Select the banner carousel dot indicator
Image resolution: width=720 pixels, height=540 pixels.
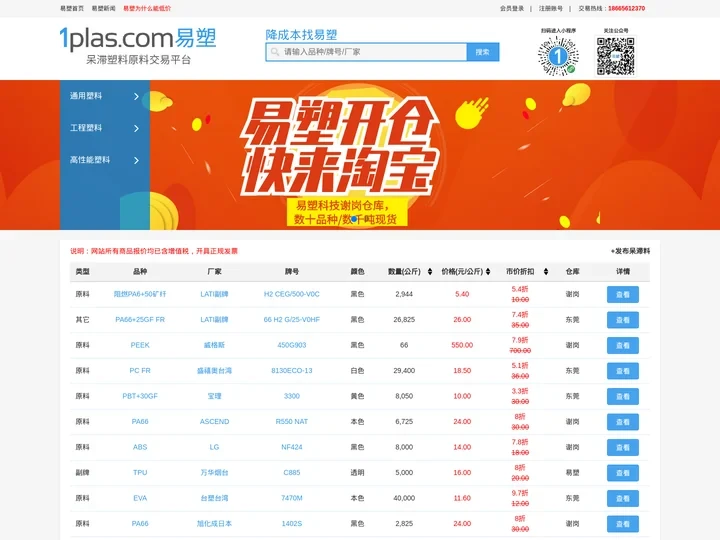354,219
